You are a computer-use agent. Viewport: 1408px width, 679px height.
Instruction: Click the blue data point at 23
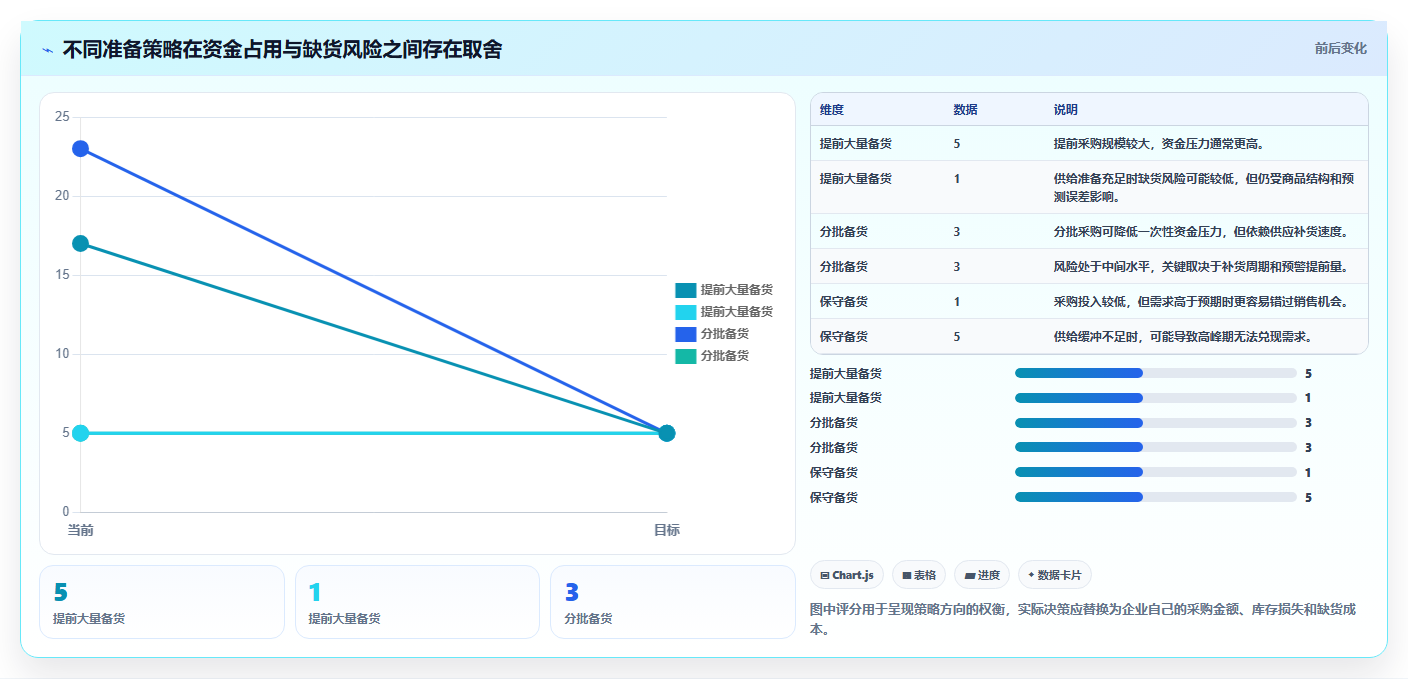(80, 149)
